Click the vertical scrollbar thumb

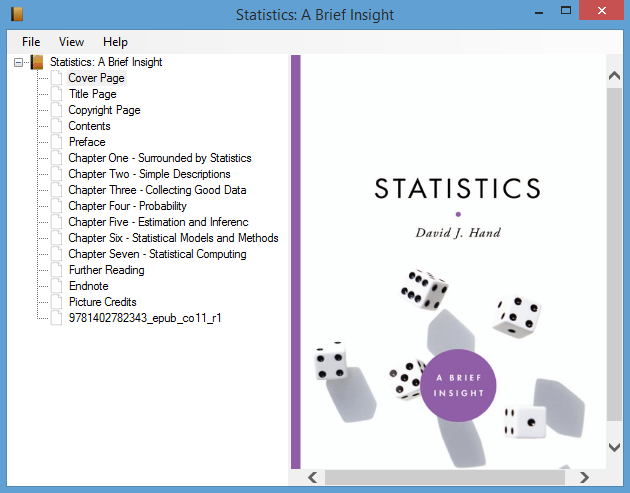(x=614, y=255)
